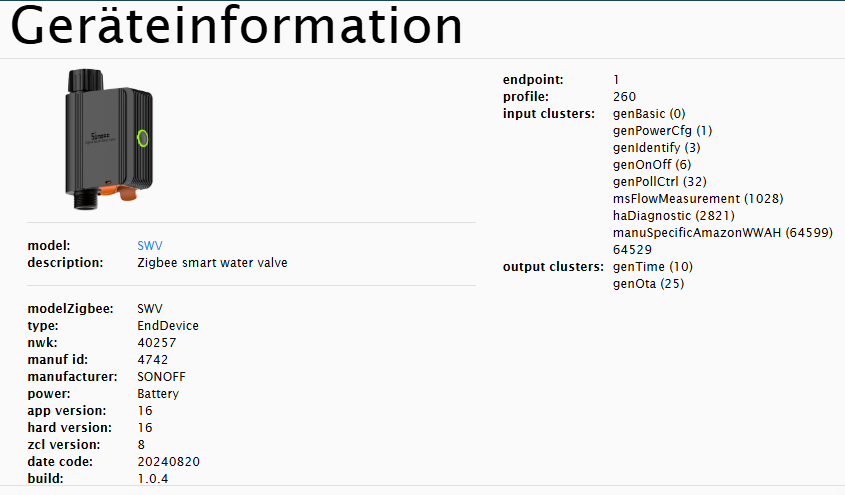Click the manufacturer value SONOFF

[x=162, y=377]
